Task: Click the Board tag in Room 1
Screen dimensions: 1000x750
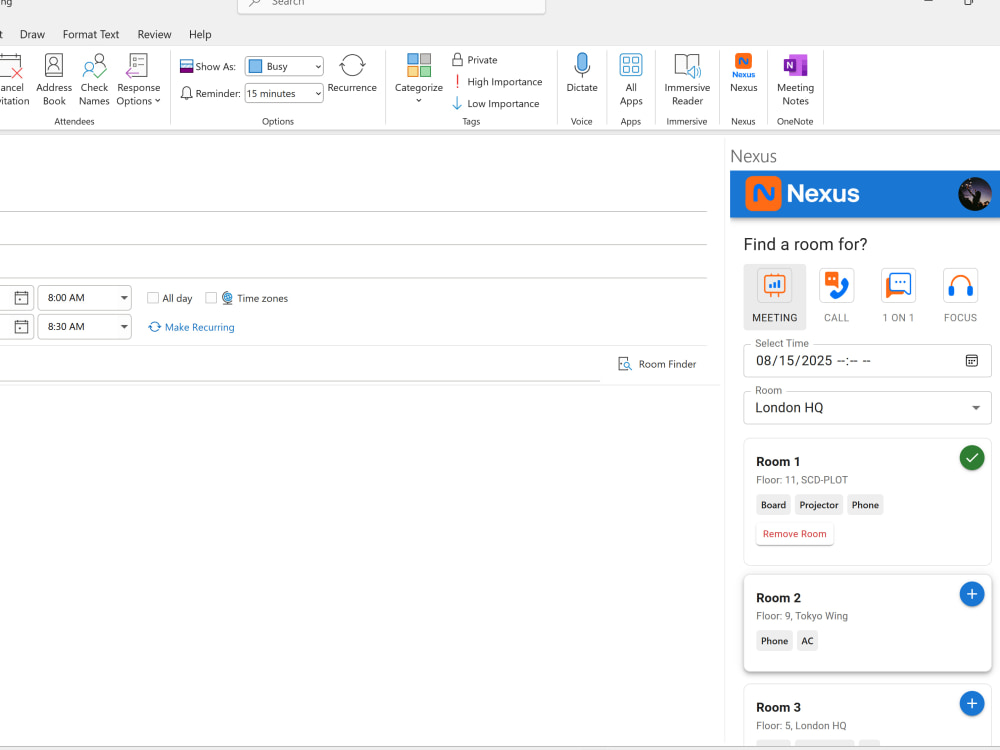Action: 773,505
